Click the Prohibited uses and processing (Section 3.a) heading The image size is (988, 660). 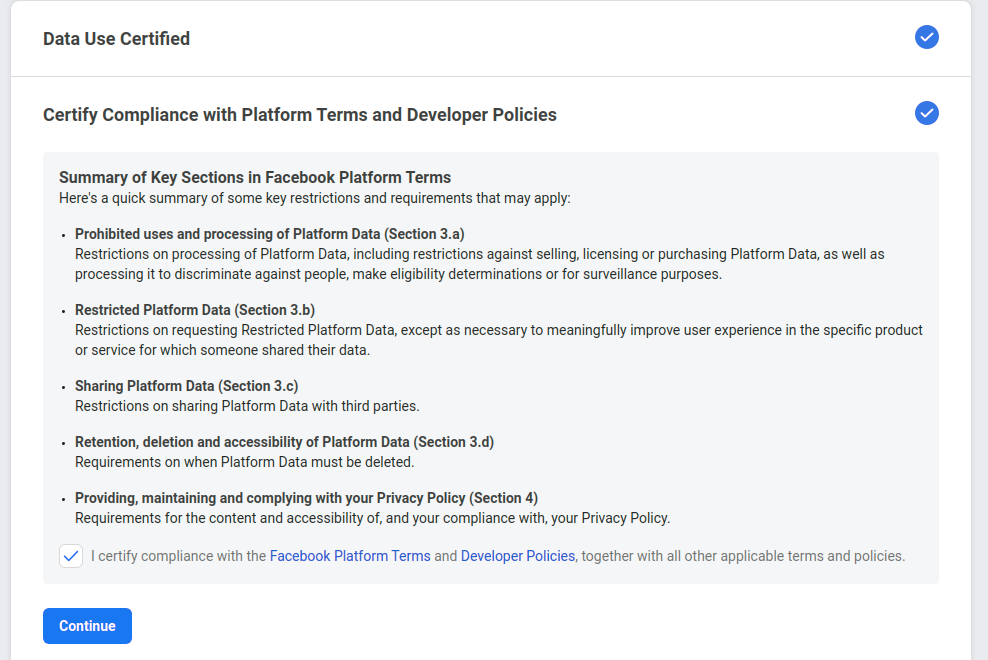[x=270, y=234]
